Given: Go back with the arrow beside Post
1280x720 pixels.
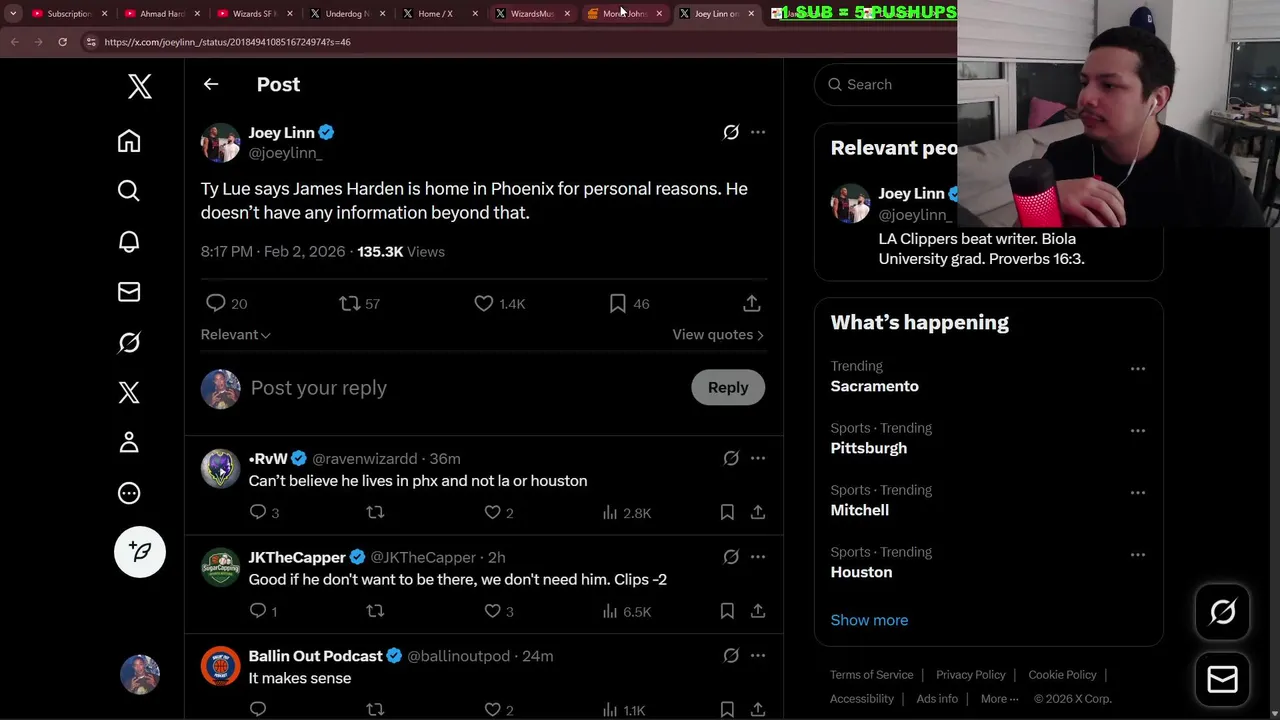Looking at the screenshot, I should pos(211,84).
